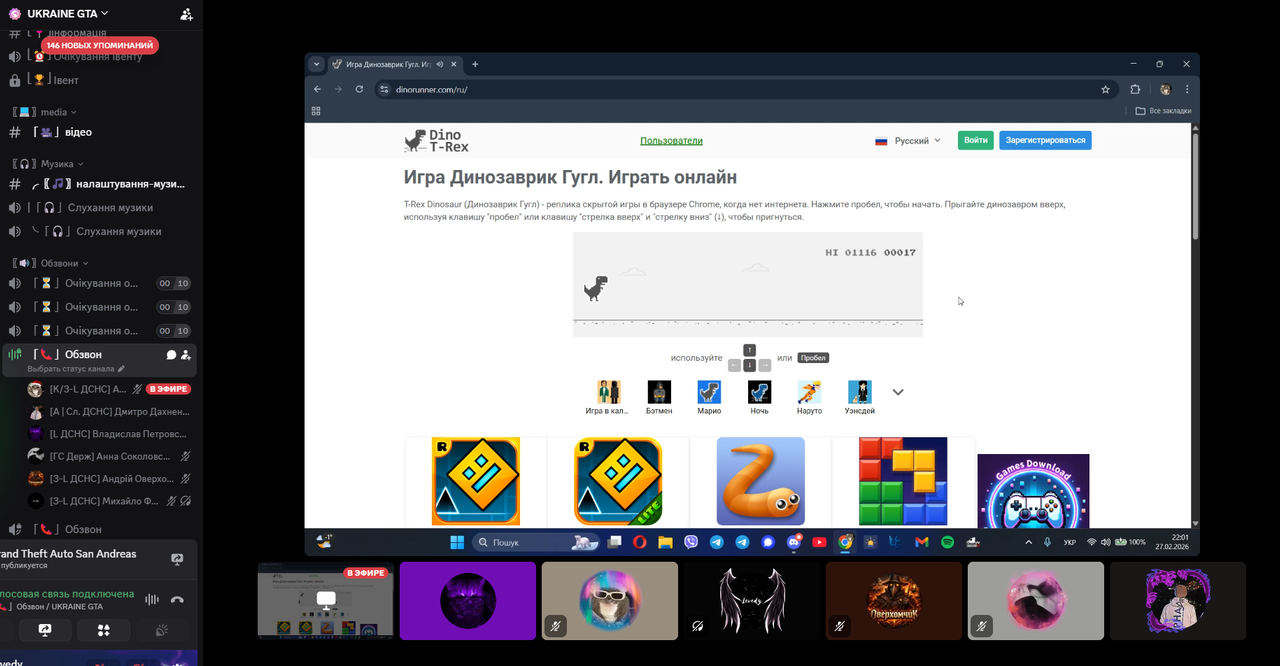Open Chrome extensions puzzle icon
This screenshot has width=1280, height=666.
[1135, 89]
